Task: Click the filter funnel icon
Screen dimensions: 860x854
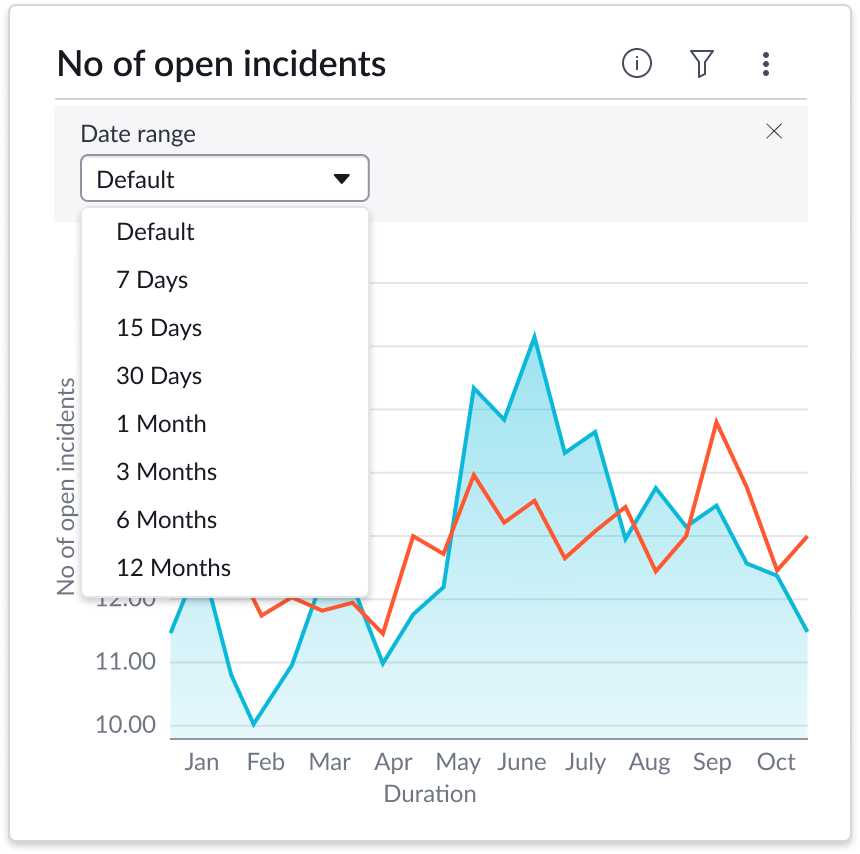Action: [x=701, y=63]
